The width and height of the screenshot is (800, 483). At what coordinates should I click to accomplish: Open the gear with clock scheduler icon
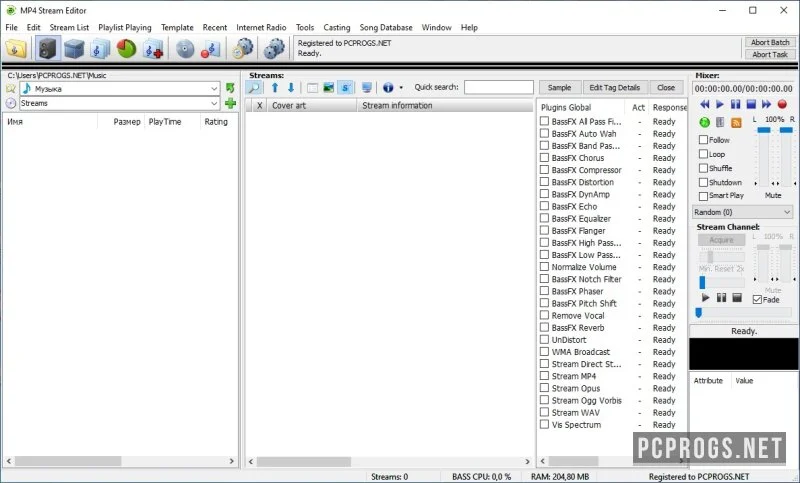(243, 49)
